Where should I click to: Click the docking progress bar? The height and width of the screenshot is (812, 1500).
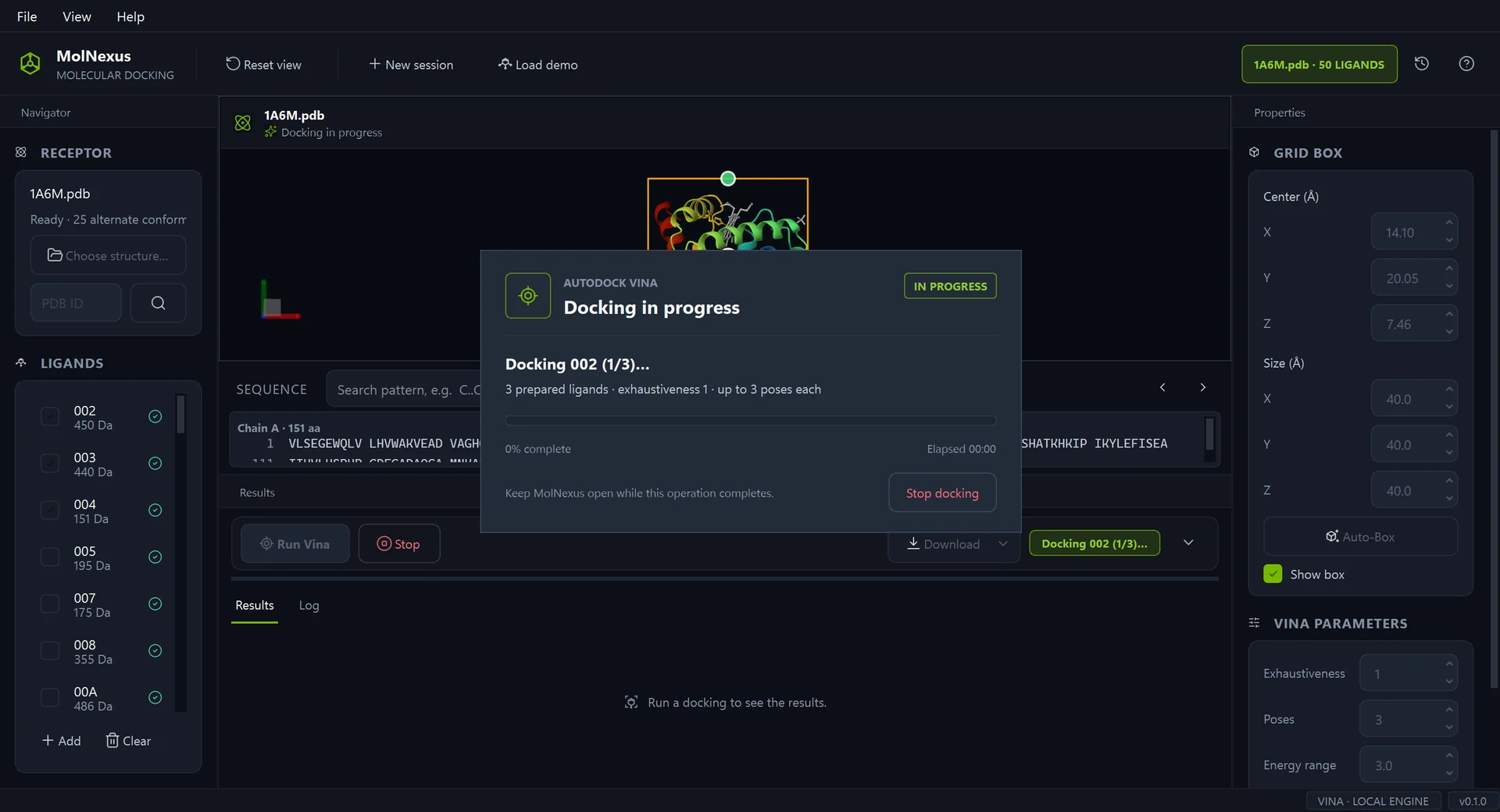750,421
